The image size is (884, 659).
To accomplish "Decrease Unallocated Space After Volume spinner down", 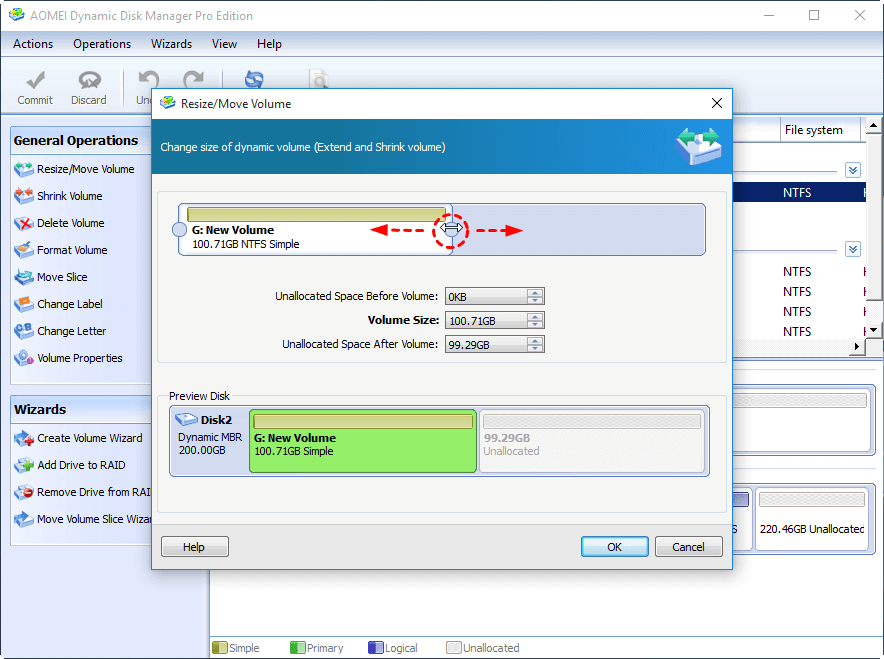I will [535, 348].
